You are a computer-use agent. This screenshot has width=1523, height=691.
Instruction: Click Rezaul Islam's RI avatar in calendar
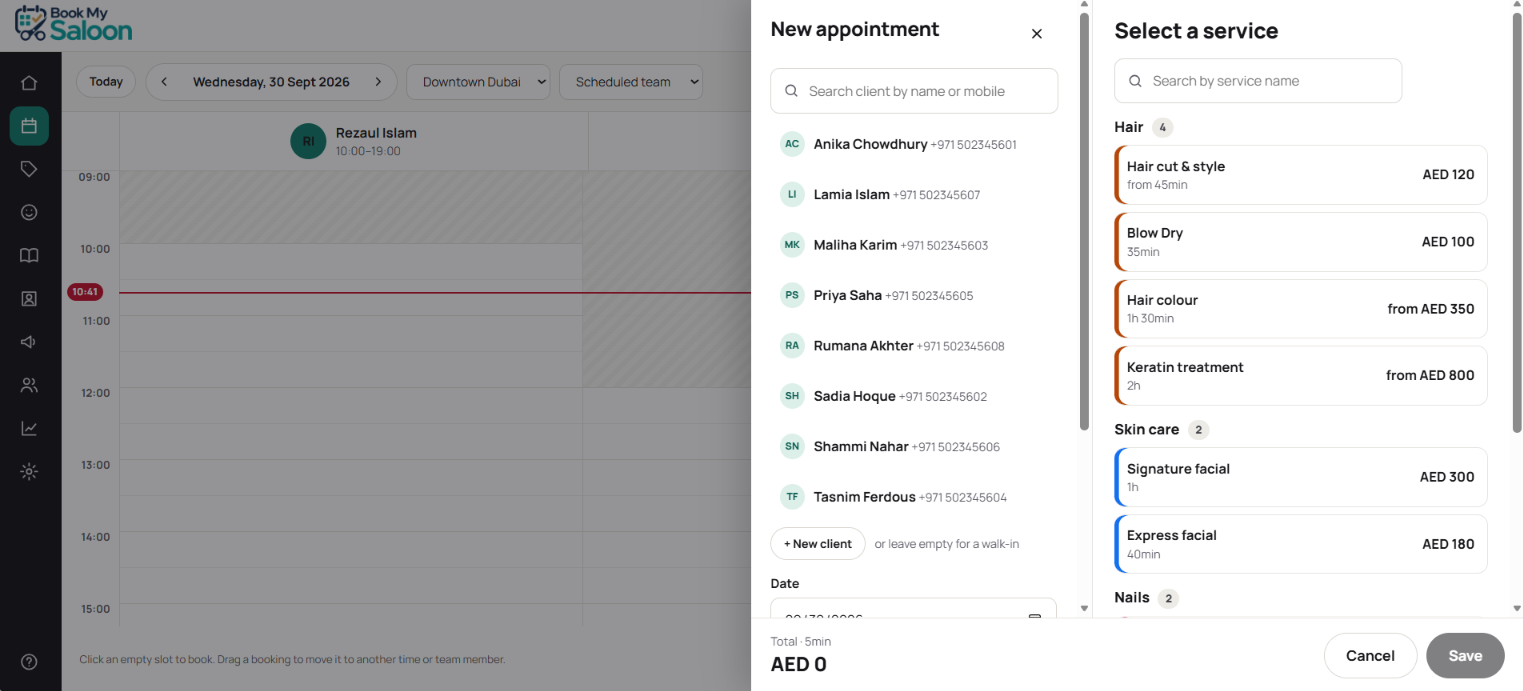point(308,141)
